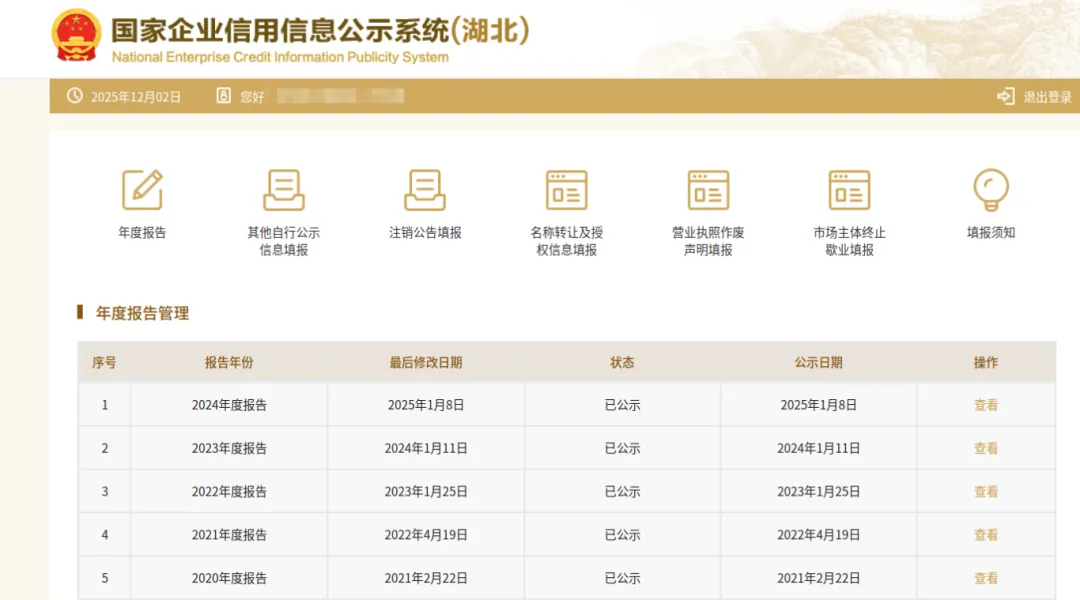Open the 注销公告填报 icon
The image size is (1080, 600).
tap(425, 189)
